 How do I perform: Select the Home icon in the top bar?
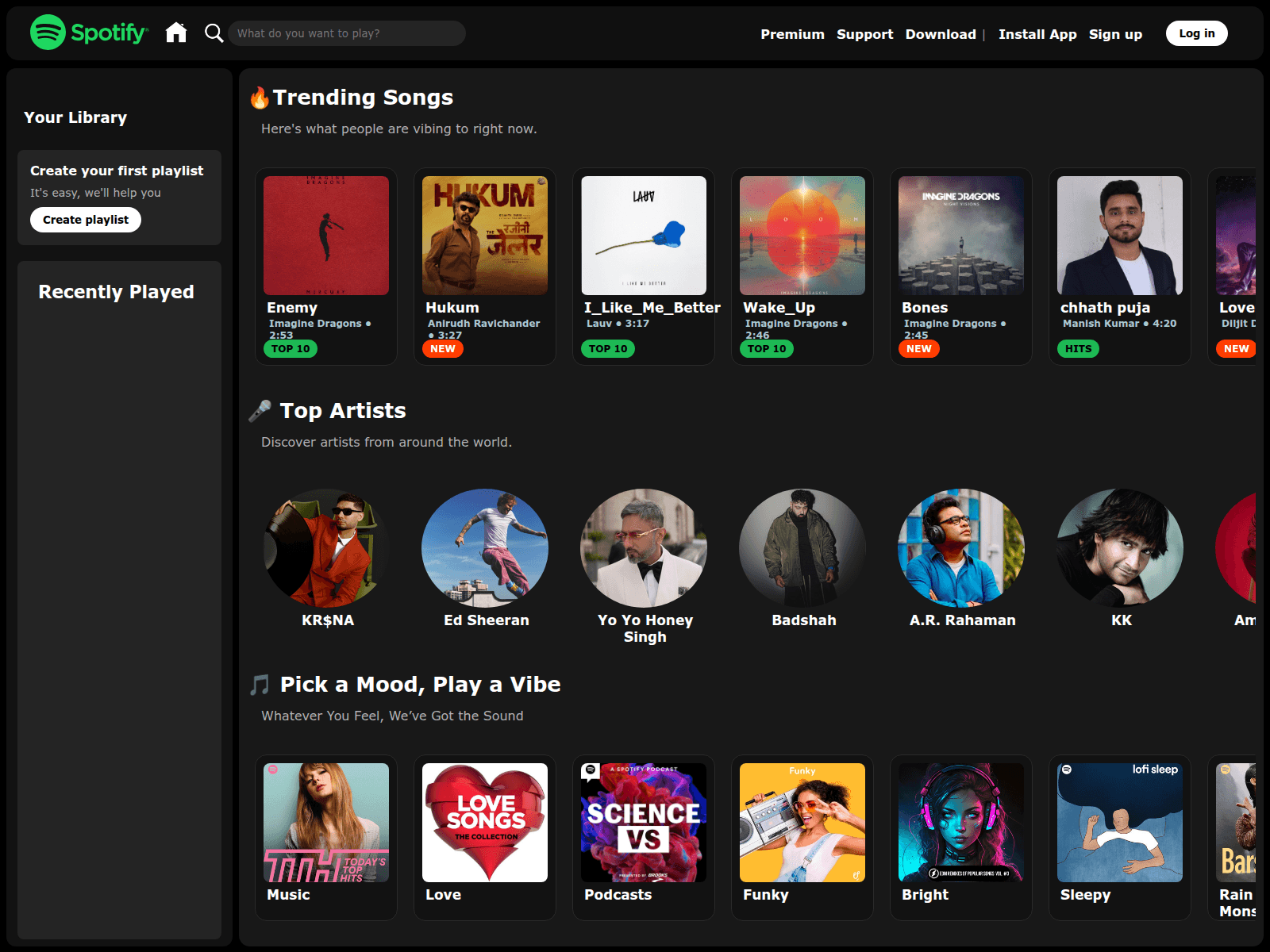point(176,33)
